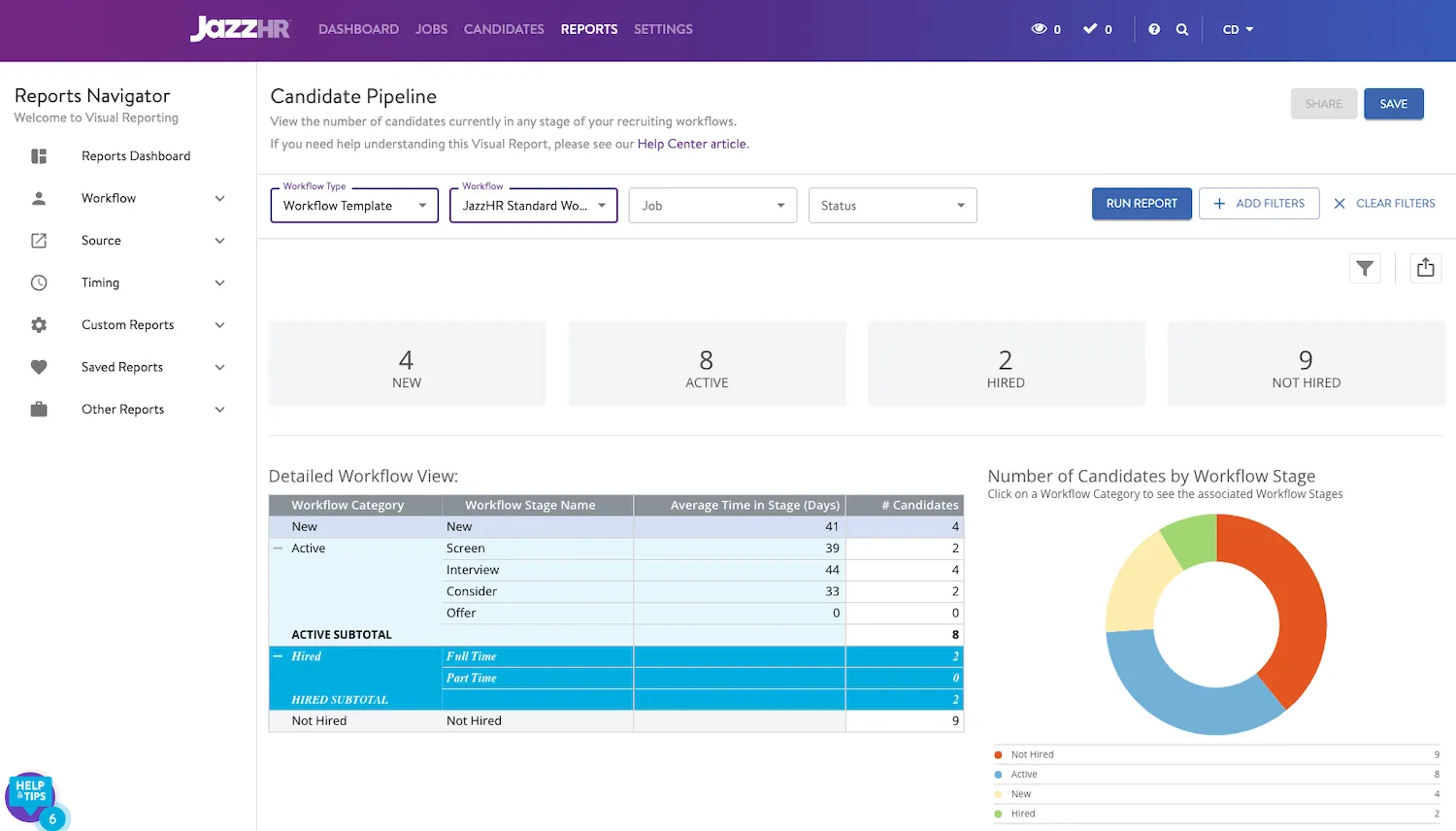This screenshot has width=1456, height=831.
Task: Click the checkmark tasks icon in the header
Action: tap(1090, 29)
